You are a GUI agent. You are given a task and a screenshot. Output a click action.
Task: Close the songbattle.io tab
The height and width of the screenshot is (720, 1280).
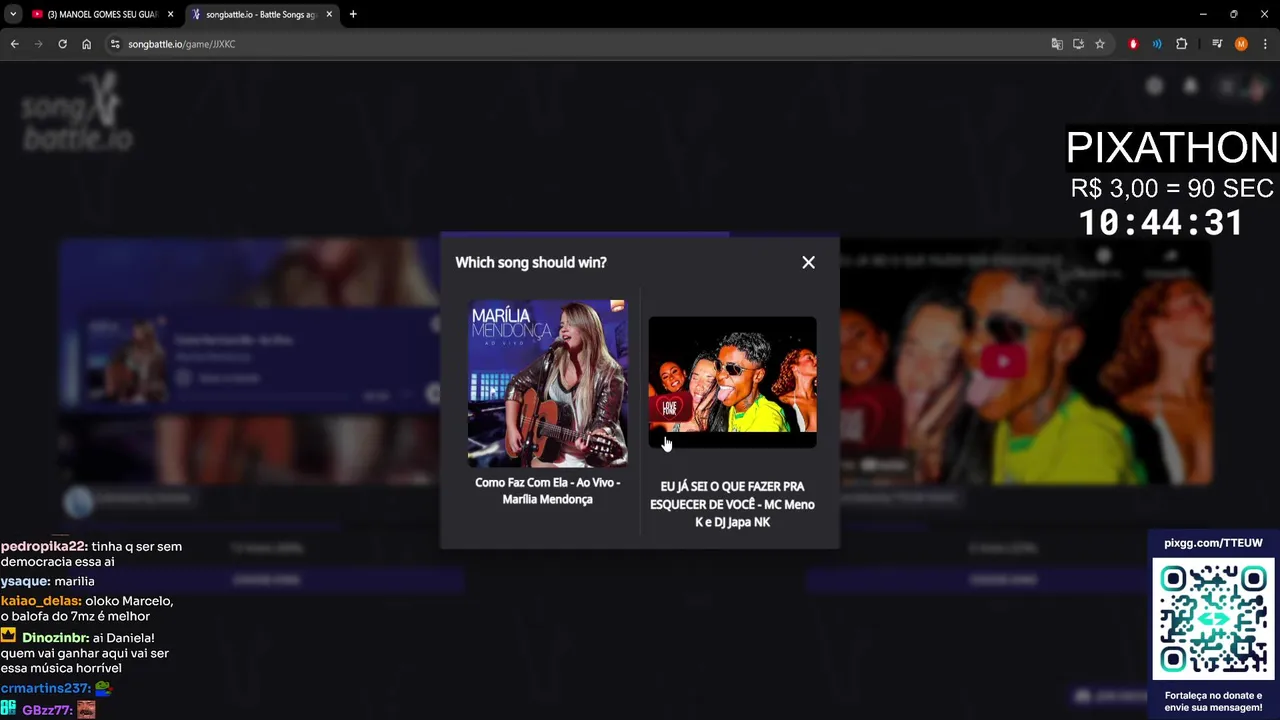tap(329, 14)
